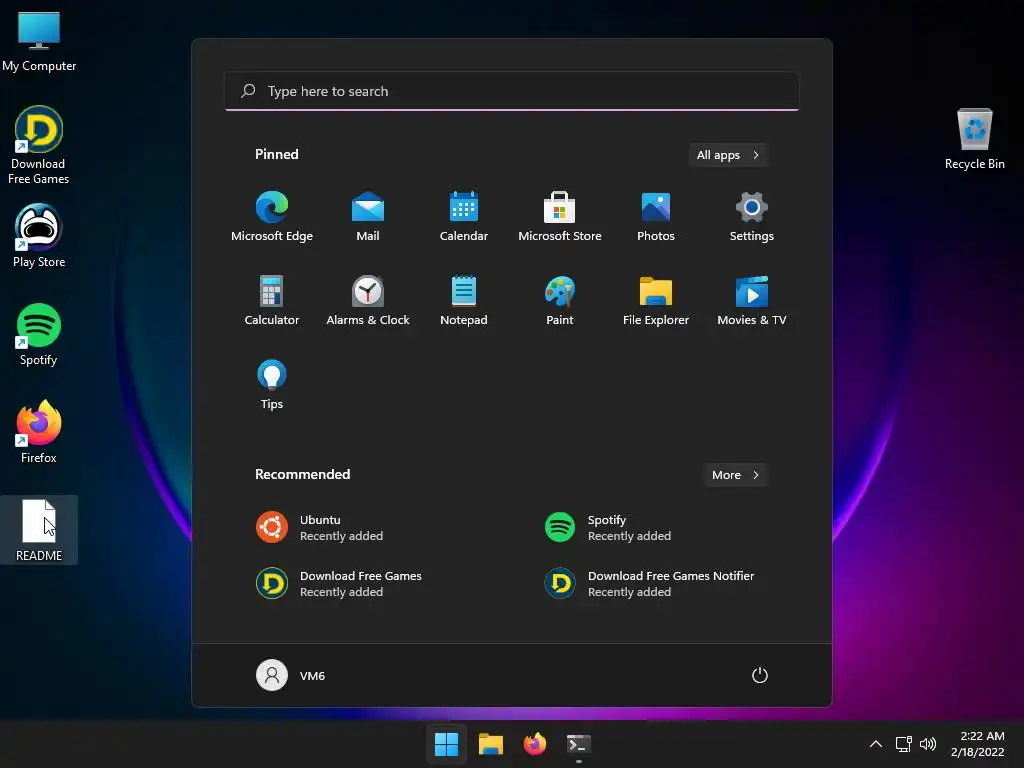This screenshot has width=1024, height=768.
Task: Launch the Photos app
Action: click(656, 217)
